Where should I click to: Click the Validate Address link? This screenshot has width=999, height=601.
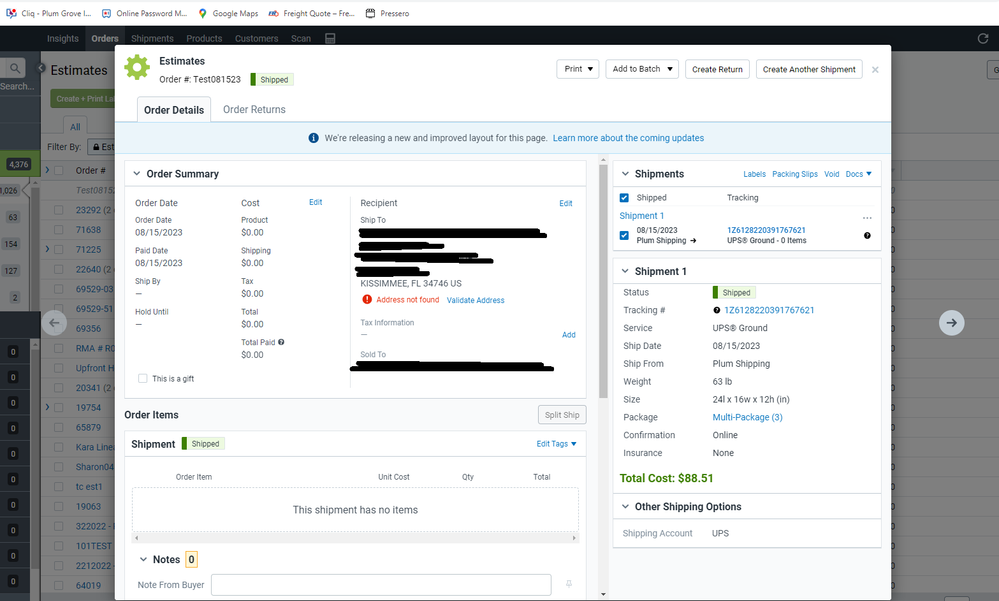[x=475, y=300]
